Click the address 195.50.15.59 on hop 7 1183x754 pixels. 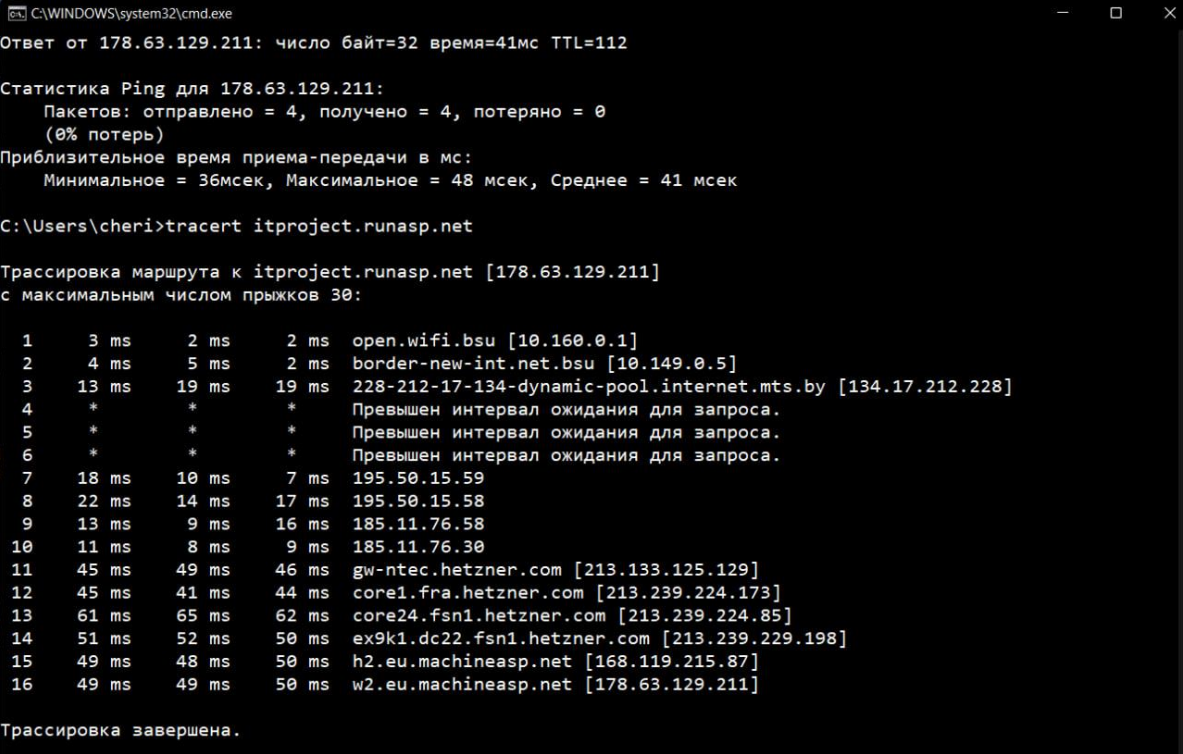point(418,479)
